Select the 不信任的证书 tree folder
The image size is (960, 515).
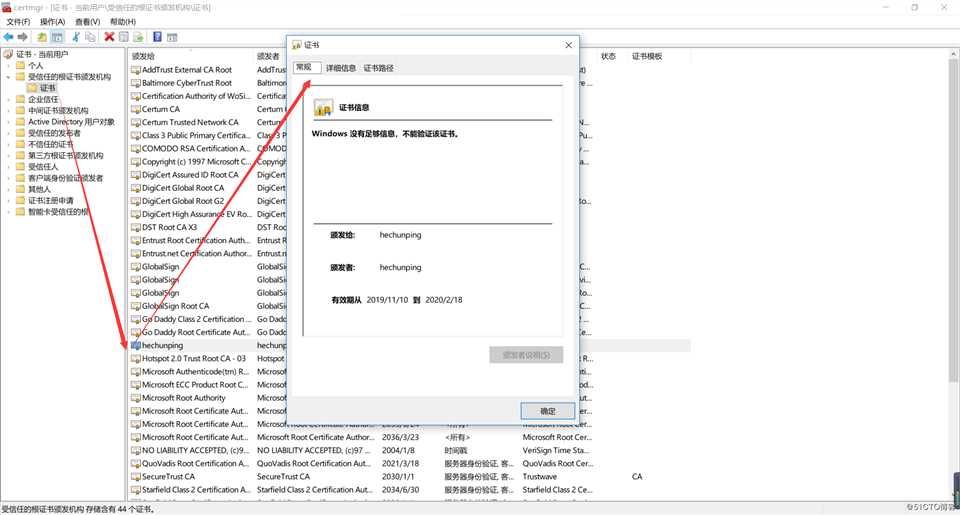coord(51,145)
